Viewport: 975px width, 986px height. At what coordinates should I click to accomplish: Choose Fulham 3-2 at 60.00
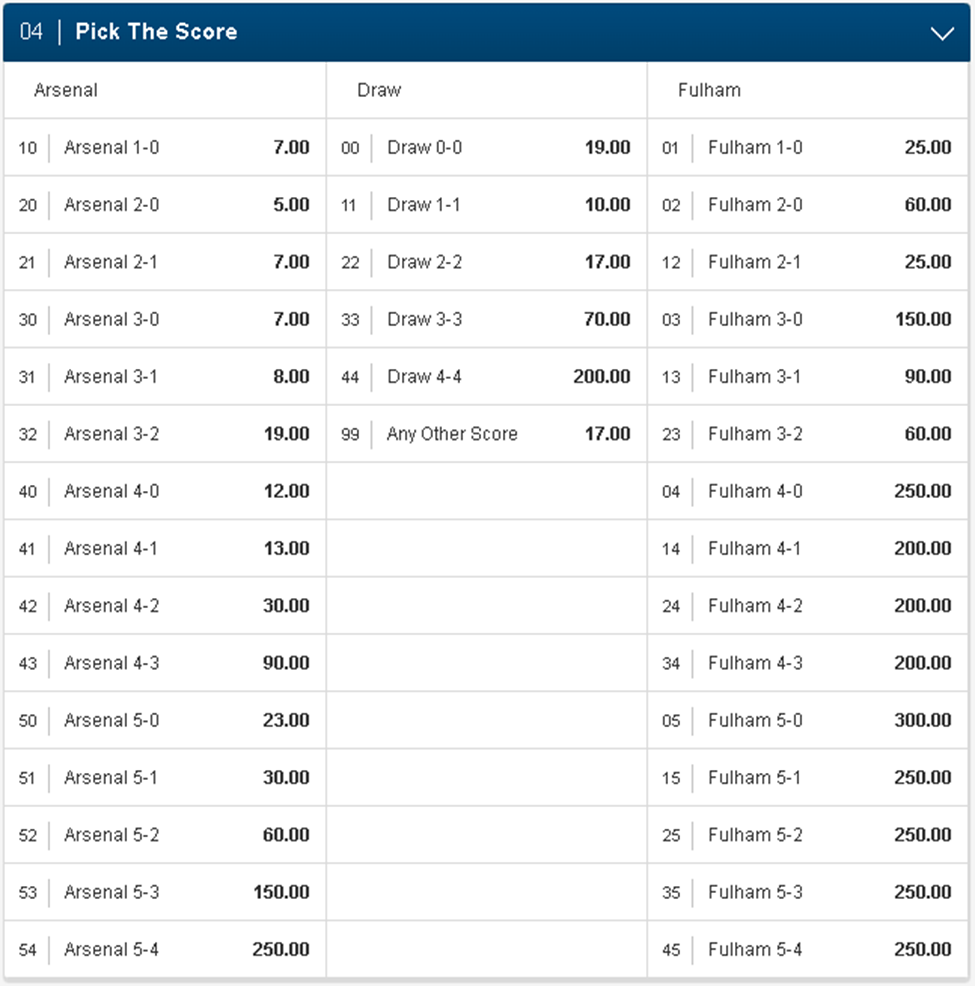[x=808, y=433]
